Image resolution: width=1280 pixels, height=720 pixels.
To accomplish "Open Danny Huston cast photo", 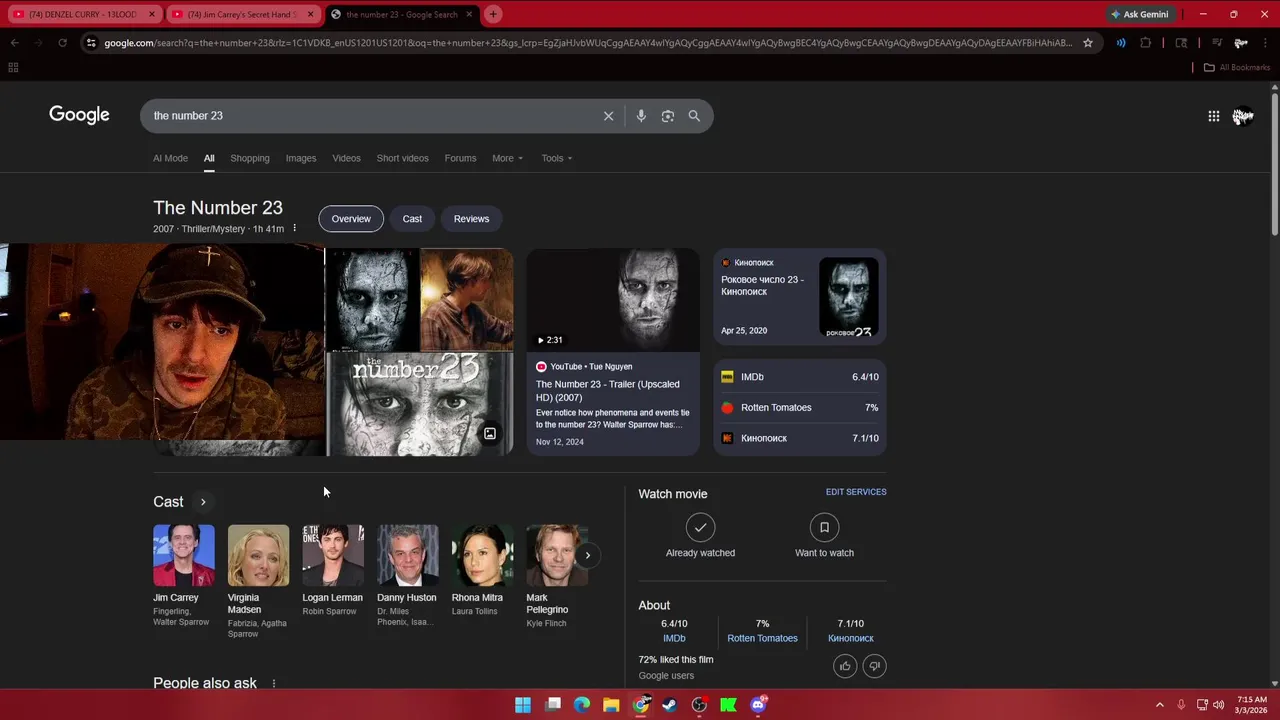I will pyautogui.click(x=408, y=555).
